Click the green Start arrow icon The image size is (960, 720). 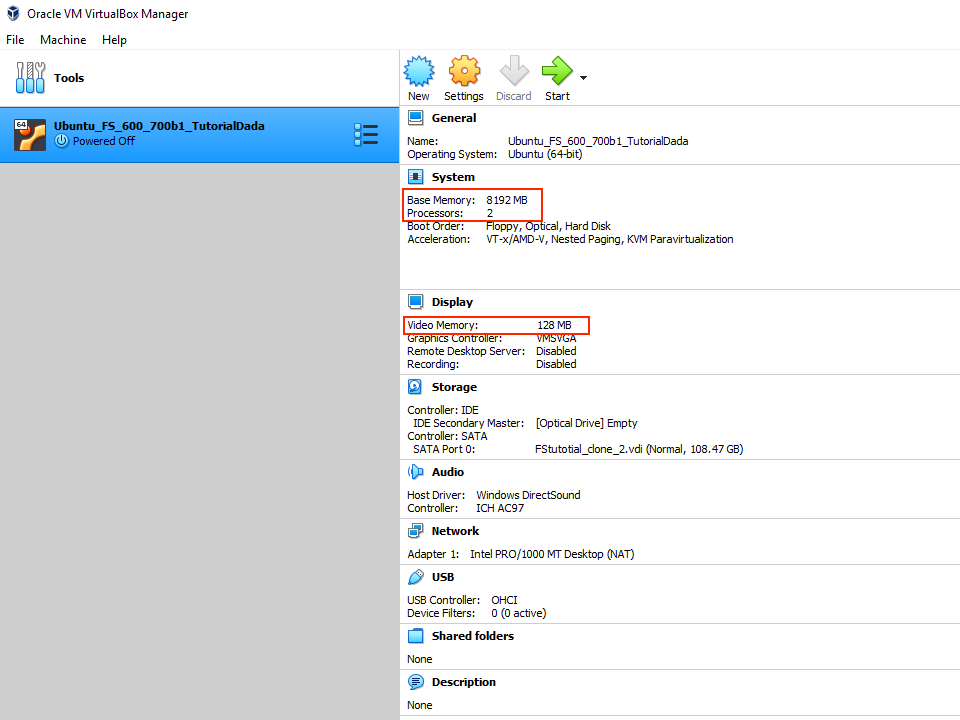point(556,72)
